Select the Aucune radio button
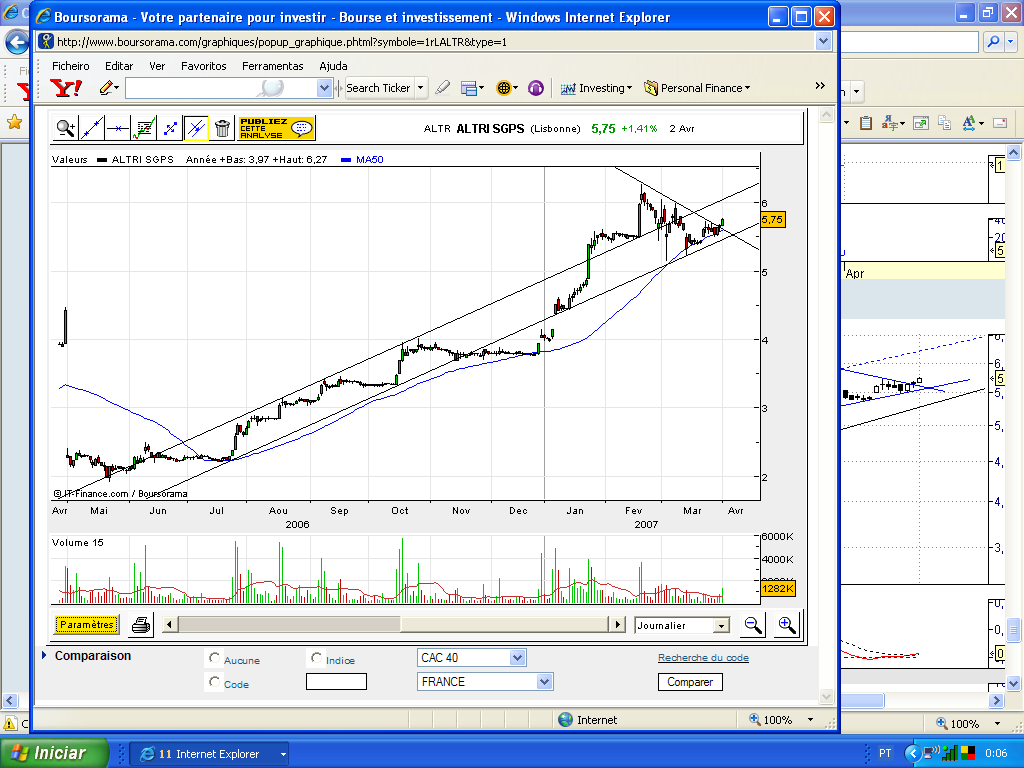Screen dimensions: 1024x768 [x=214, y=658]
